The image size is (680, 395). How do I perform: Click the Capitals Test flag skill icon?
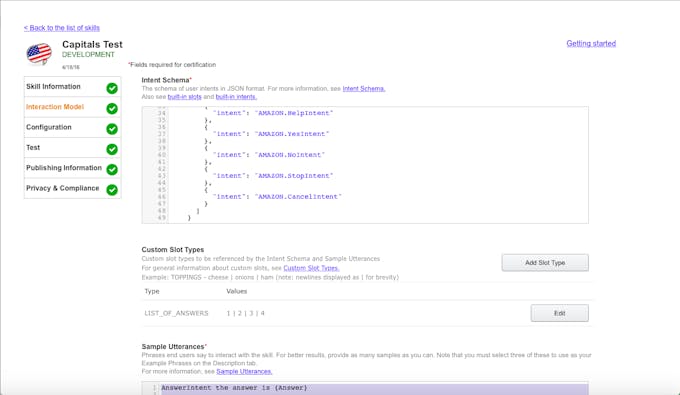pyautogui.click(x=39, y=54)
